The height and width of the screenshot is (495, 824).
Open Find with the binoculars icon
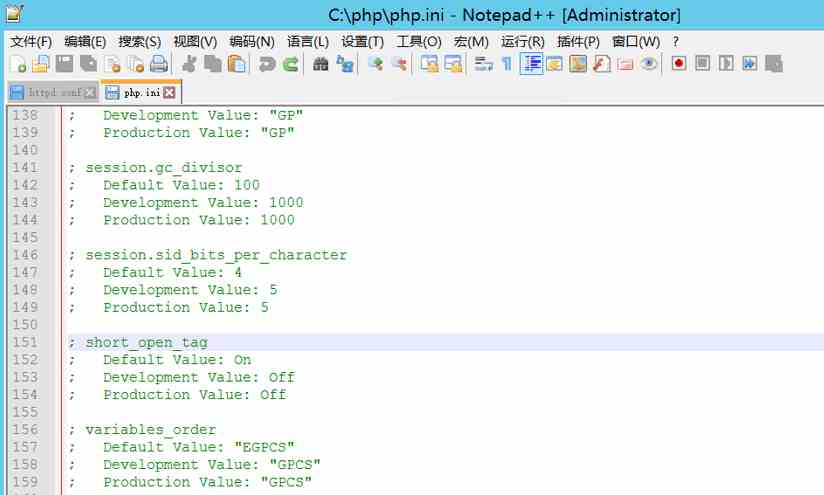pos(321,64)
